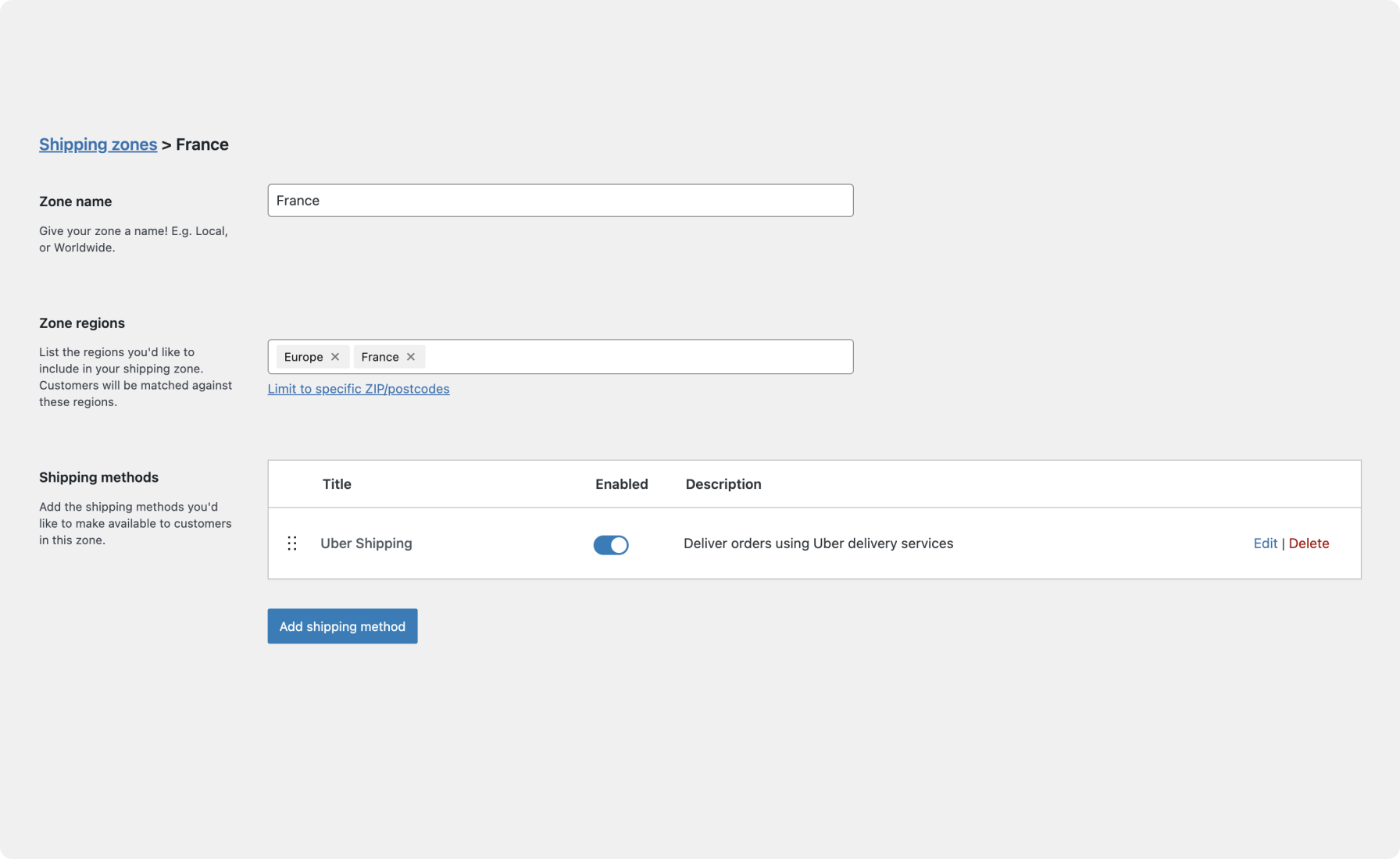Click the Zone regions section heading
The image size is (1400, 859).
82,323
